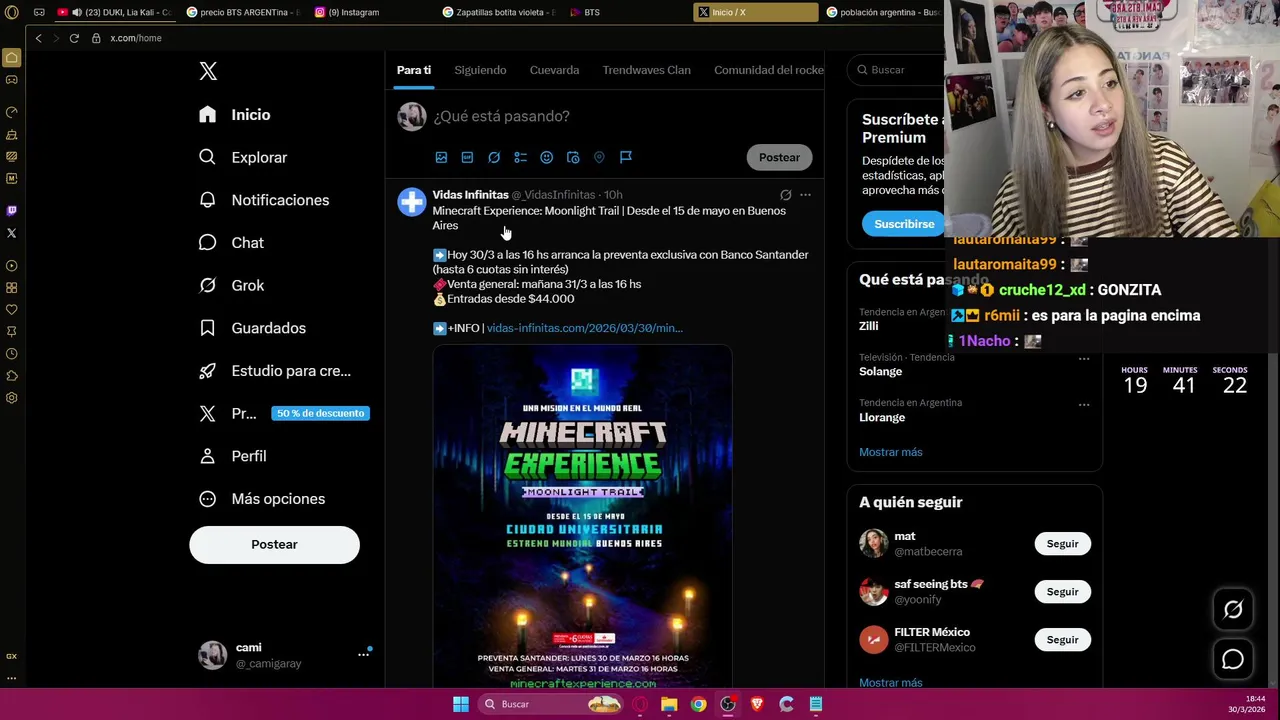Switch to the Cuevarda tab
1280x720 pixels.
click(554, 70)
